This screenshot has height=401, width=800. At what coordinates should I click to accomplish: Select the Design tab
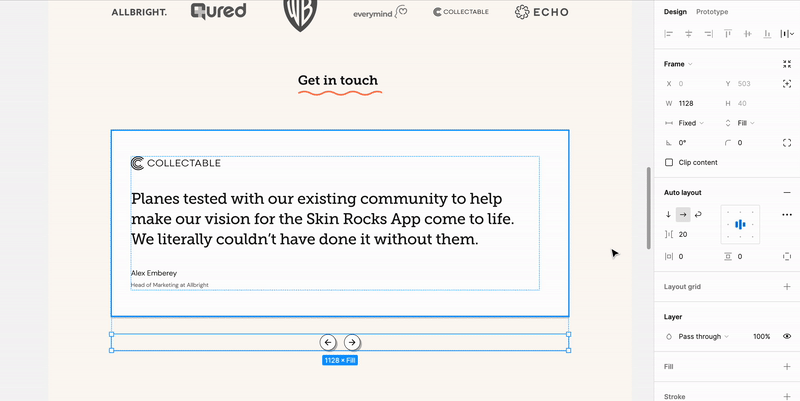pyautogui.click(x=675, y=12)
